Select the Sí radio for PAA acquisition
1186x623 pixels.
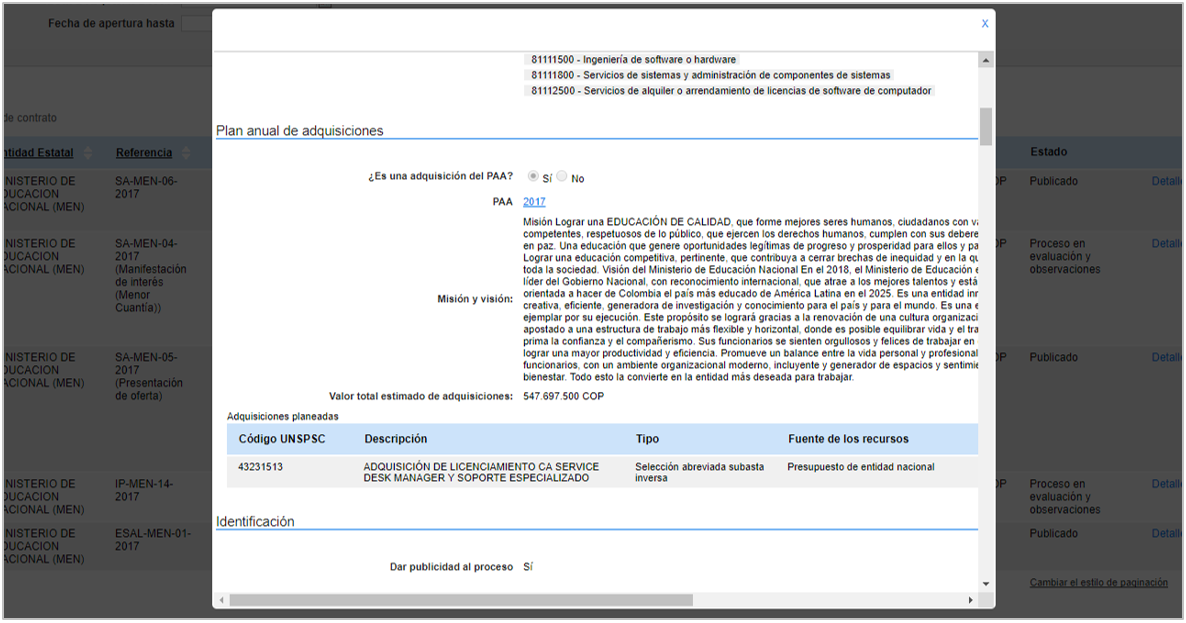point(533,176)
